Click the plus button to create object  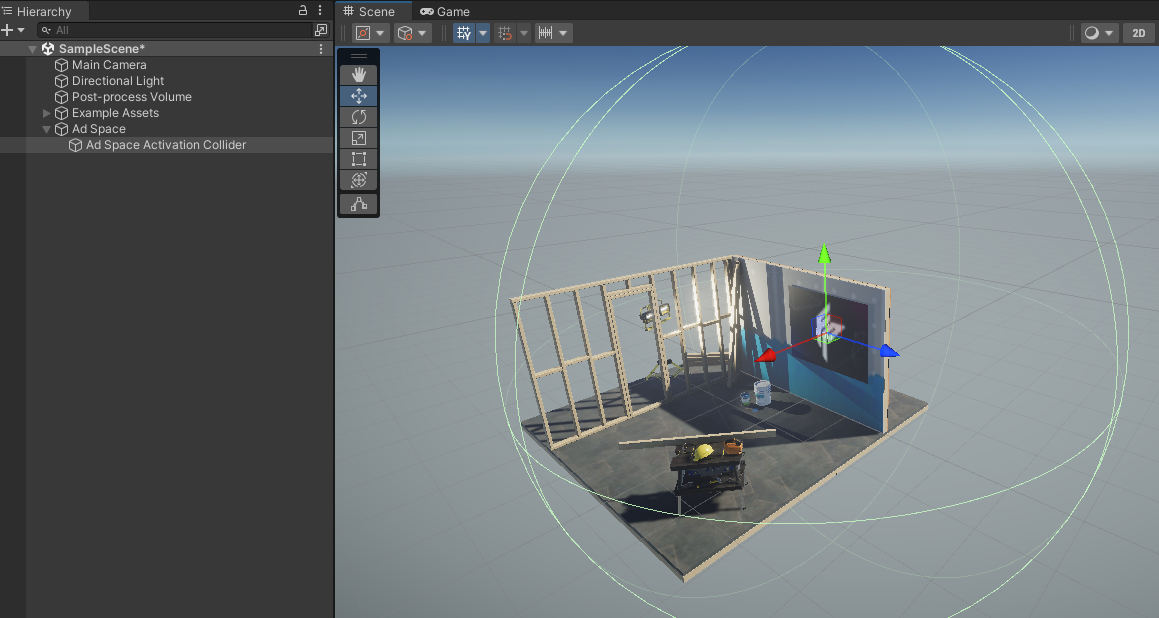[7, 30]
